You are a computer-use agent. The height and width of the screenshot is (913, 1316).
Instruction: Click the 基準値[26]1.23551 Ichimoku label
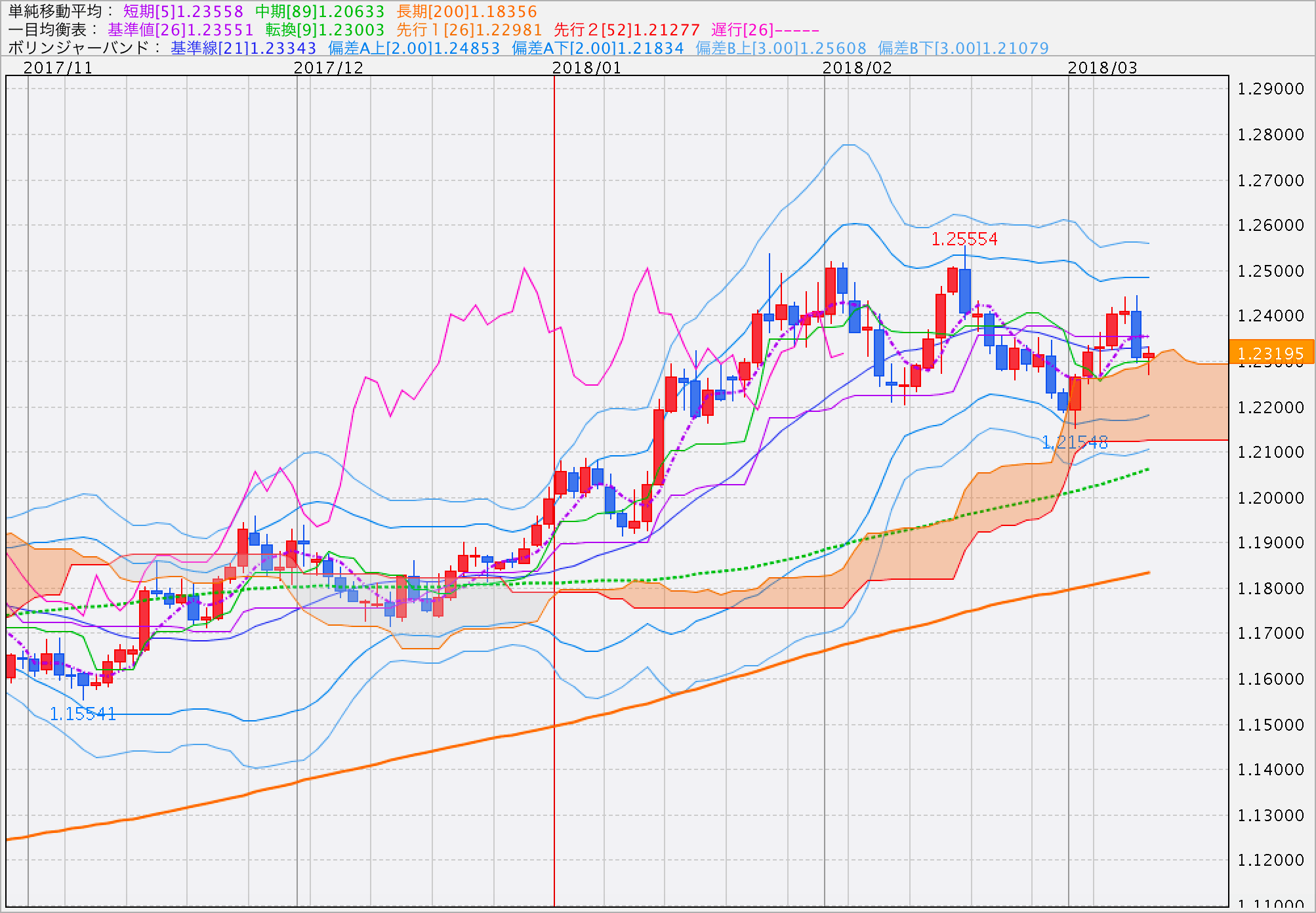pos(180,30)
